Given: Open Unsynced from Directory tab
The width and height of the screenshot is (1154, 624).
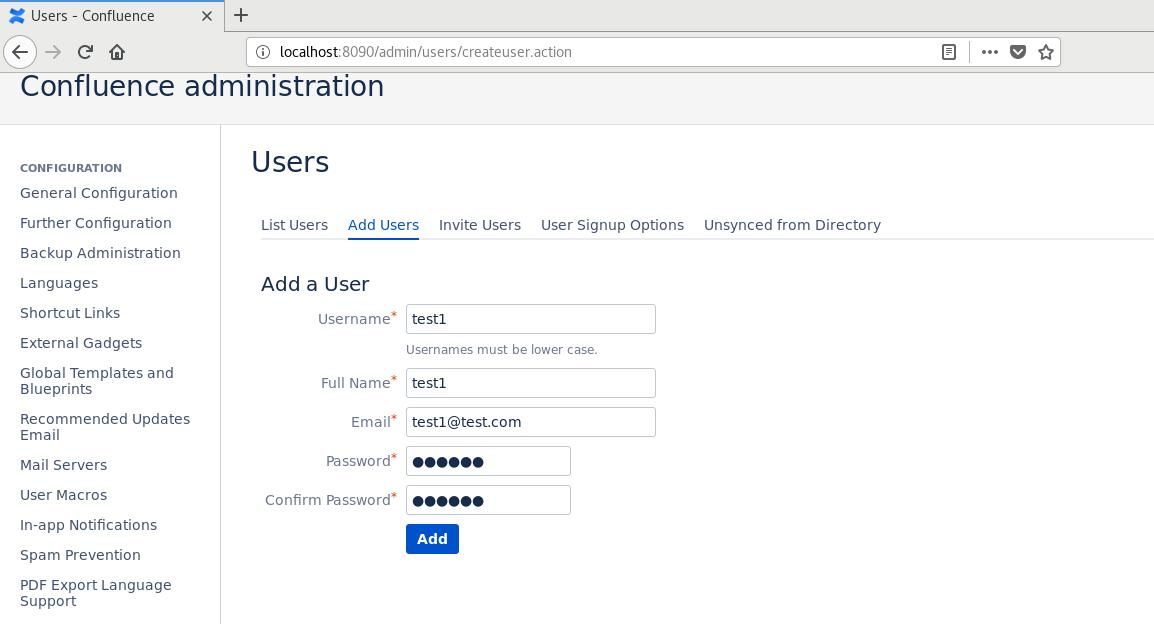Looking at the screenshot, I should point(792,225).
